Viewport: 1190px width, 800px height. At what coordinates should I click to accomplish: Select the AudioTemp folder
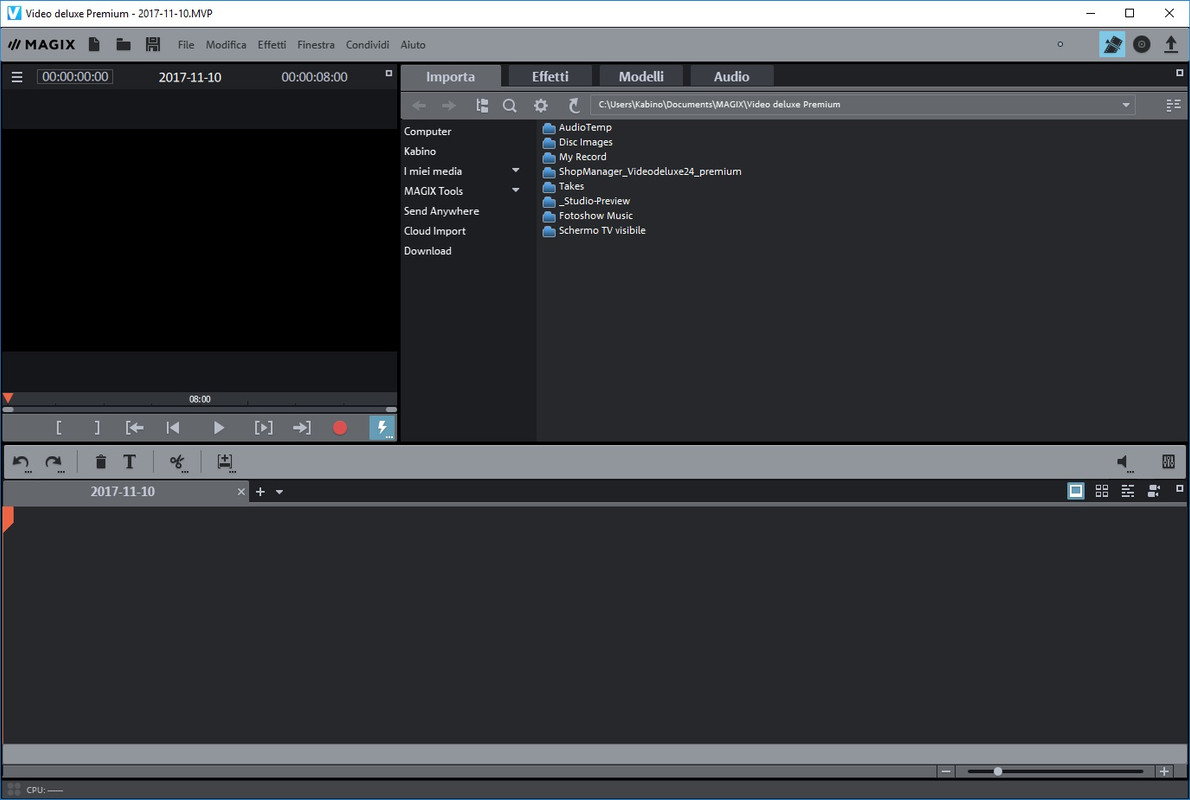pyautogui.click(x=577, y=128)
